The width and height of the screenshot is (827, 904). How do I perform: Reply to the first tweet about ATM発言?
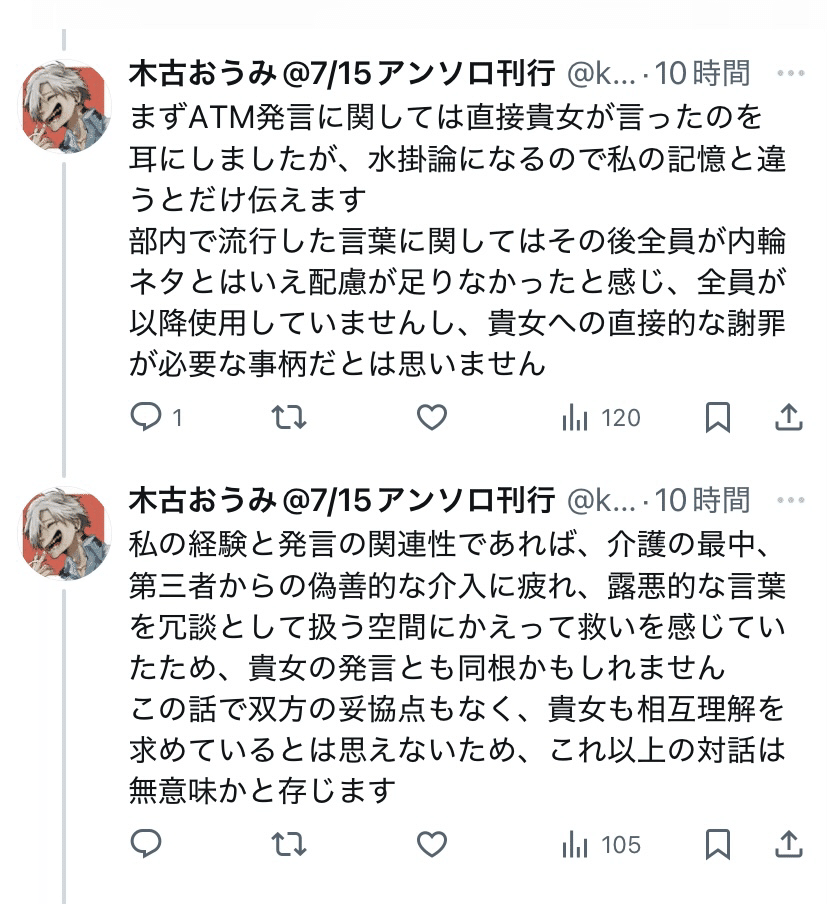pos(147,418)
